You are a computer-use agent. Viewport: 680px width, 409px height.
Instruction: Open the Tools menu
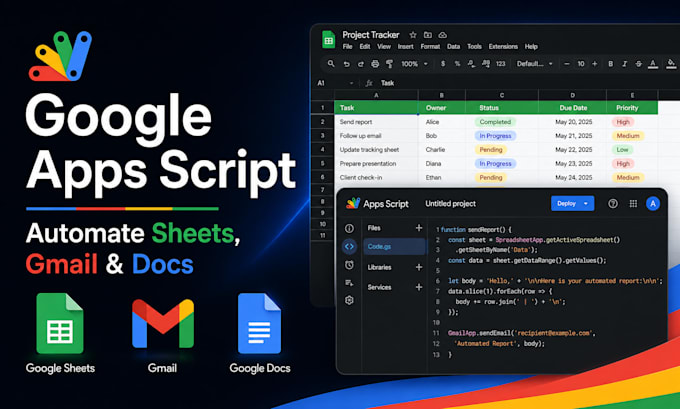474,46
